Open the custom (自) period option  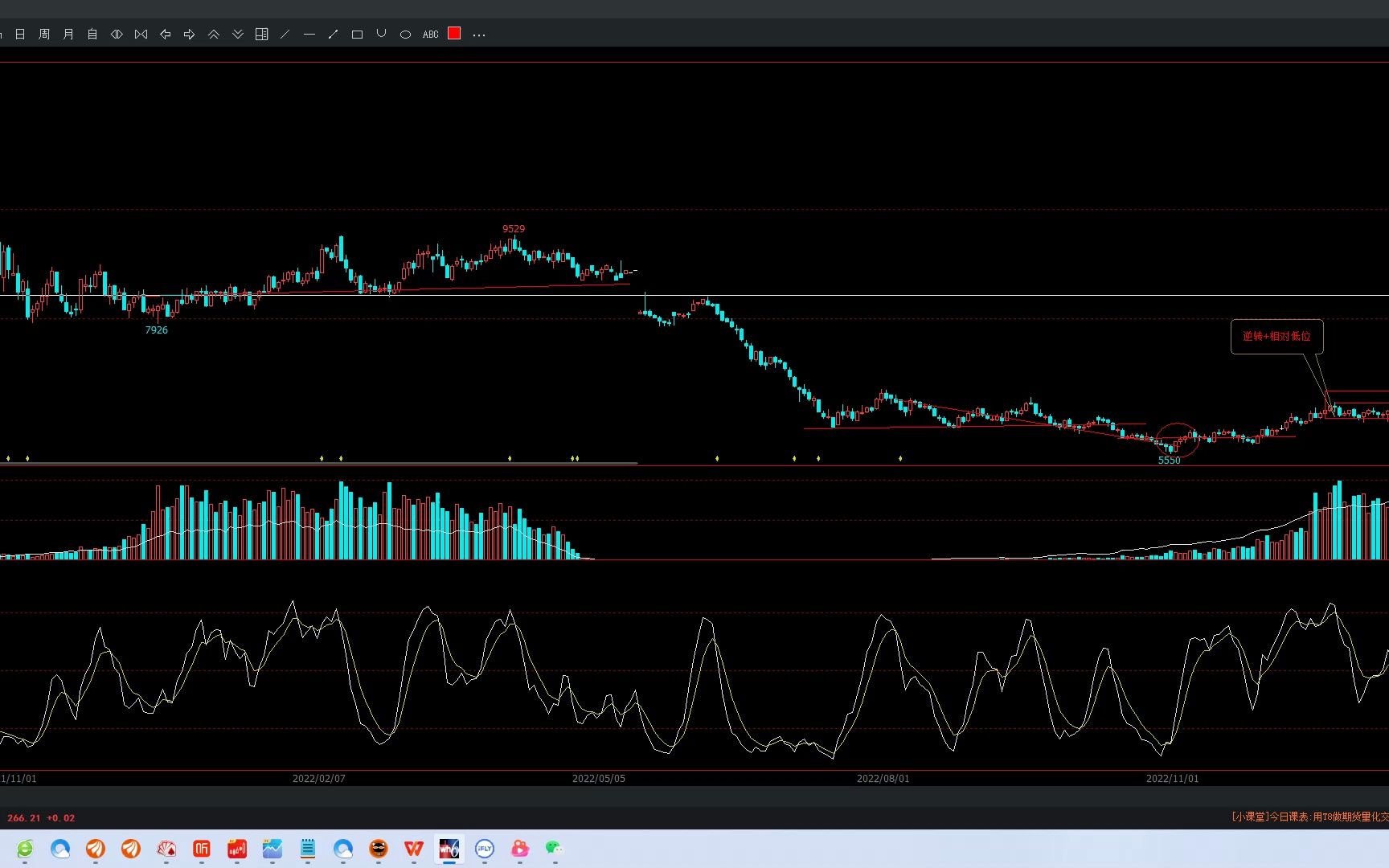[x=92, y=34]
